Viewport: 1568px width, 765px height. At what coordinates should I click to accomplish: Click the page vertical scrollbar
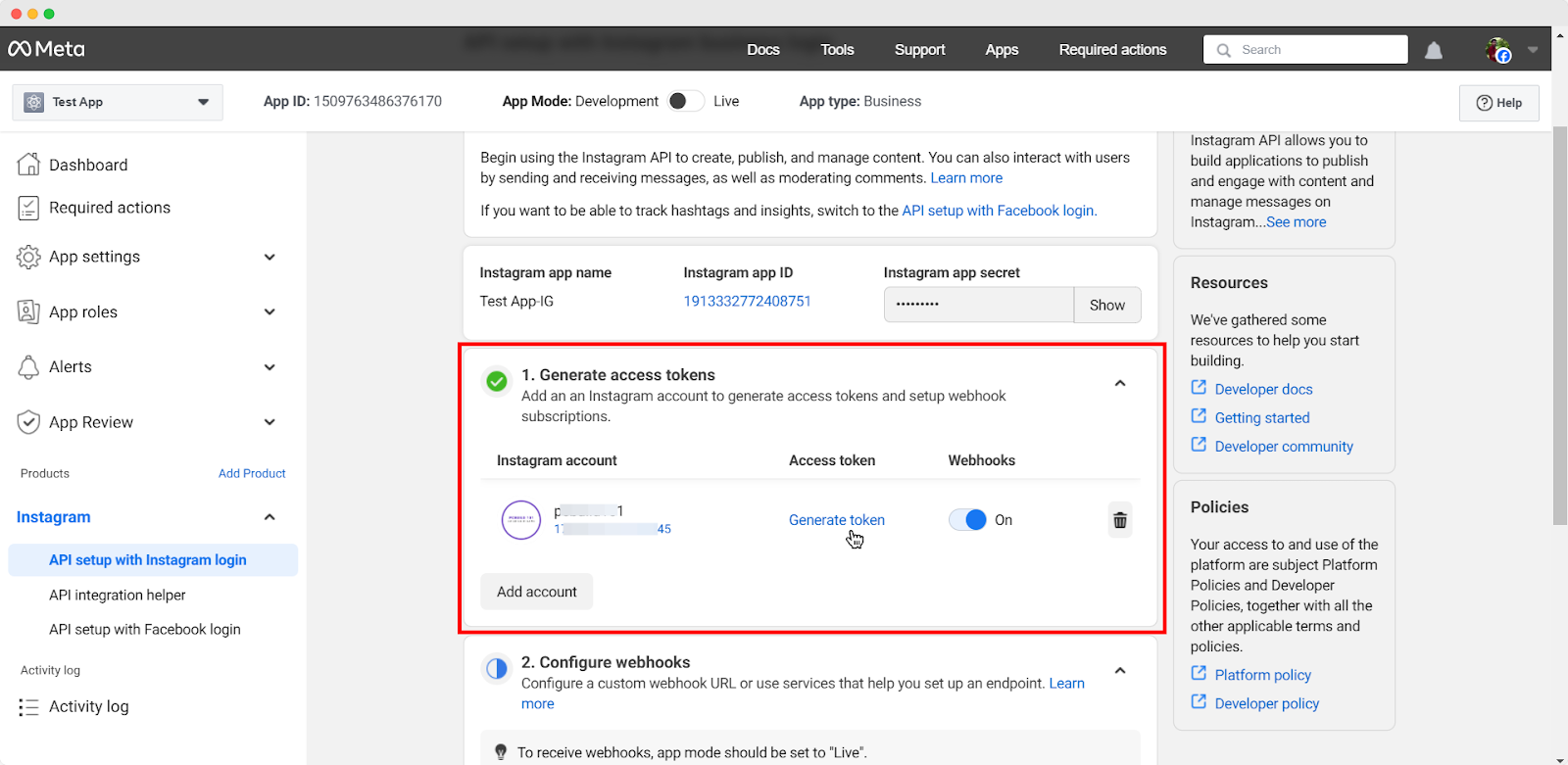(x=1560, y=323)
